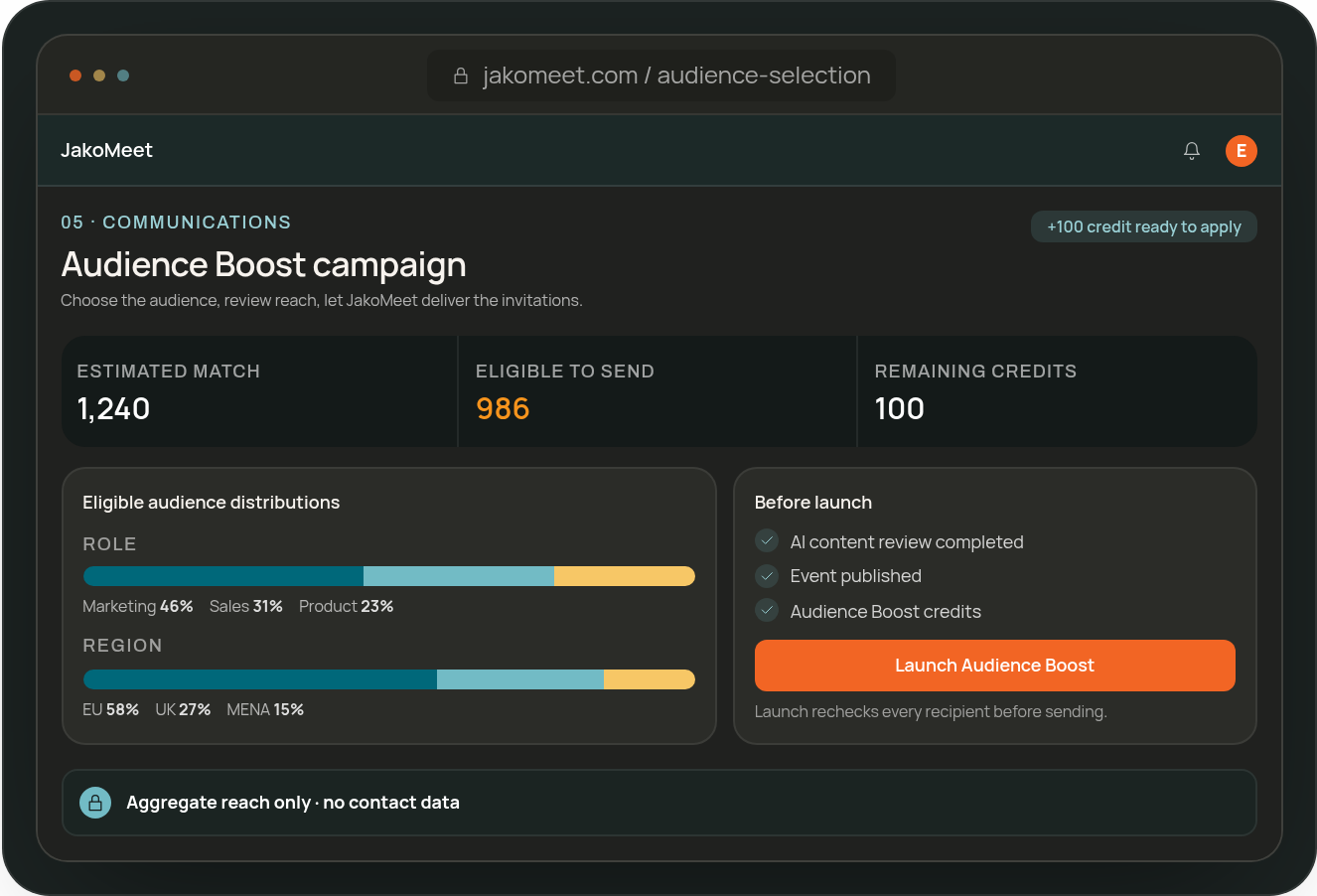Focus the jakomeet.com address bar

click(661, 76)
